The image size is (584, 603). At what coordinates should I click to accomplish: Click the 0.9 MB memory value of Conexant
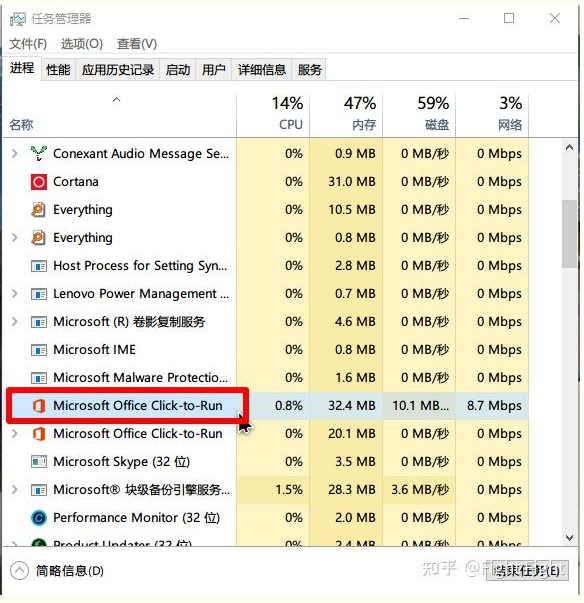[355, 153]
